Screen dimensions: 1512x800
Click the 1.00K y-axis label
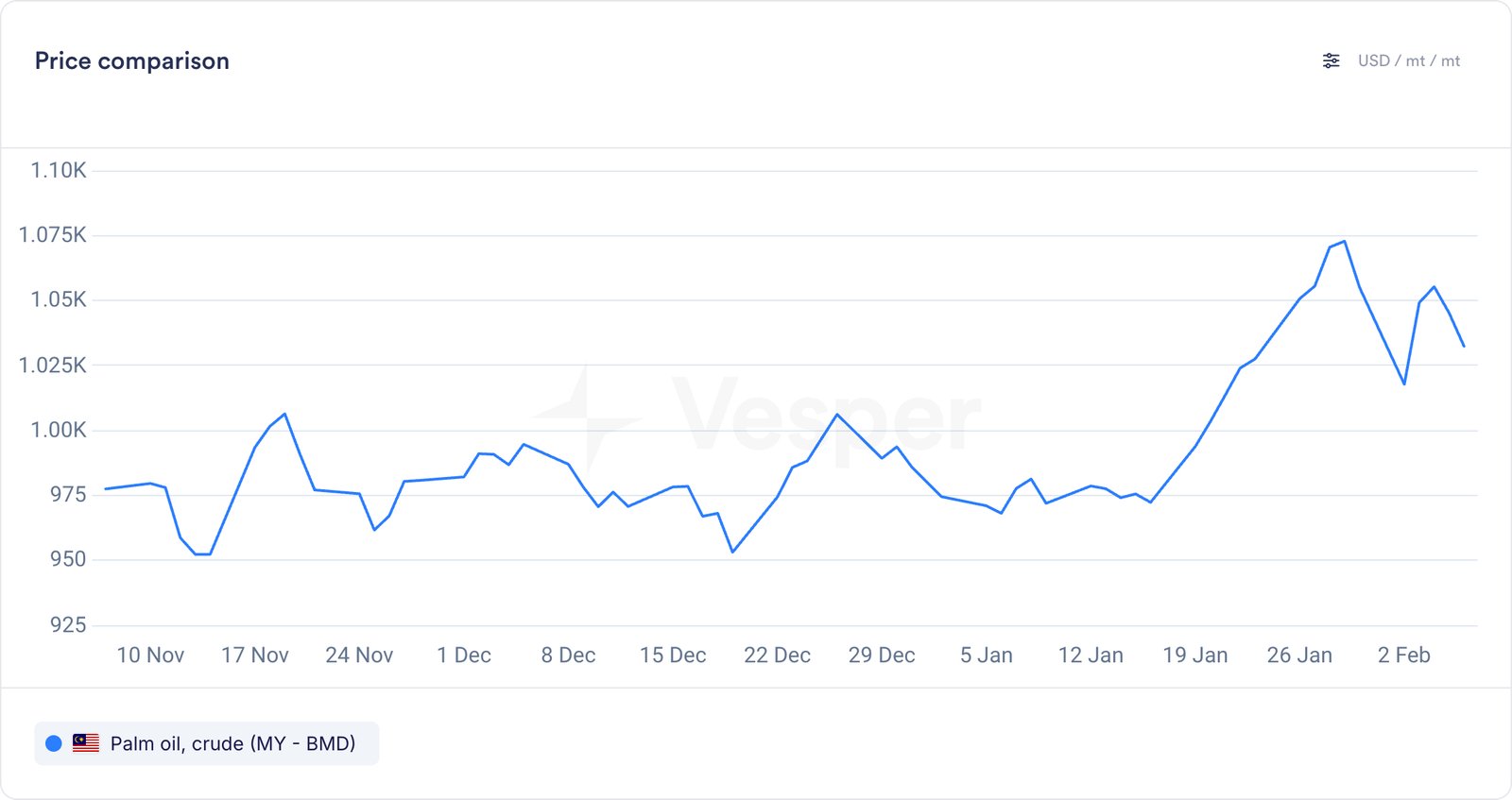(x=59, y=431)
